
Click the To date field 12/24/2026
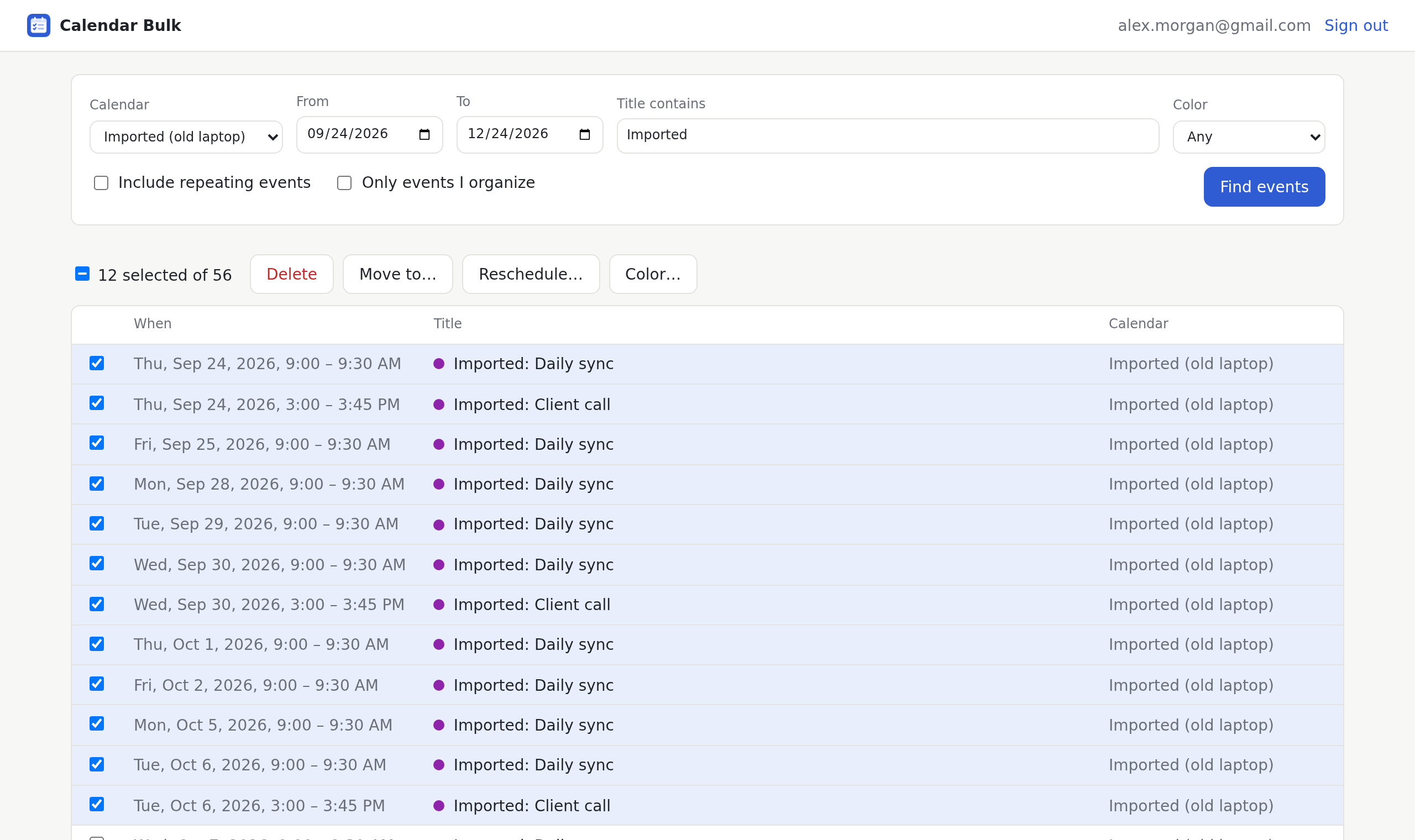(530, 135)
